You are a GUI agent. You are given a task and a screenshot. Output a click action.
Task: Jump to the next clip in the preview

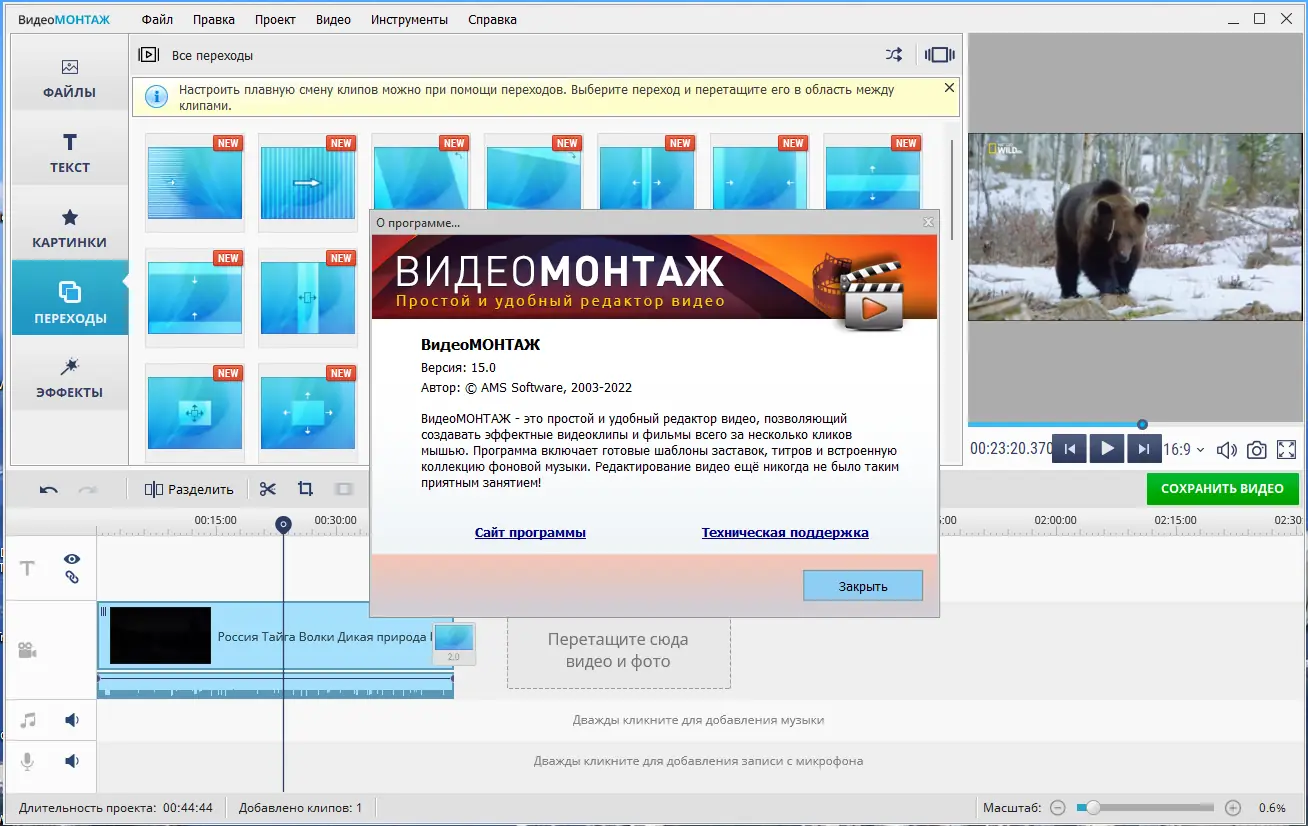(1144, 449)
